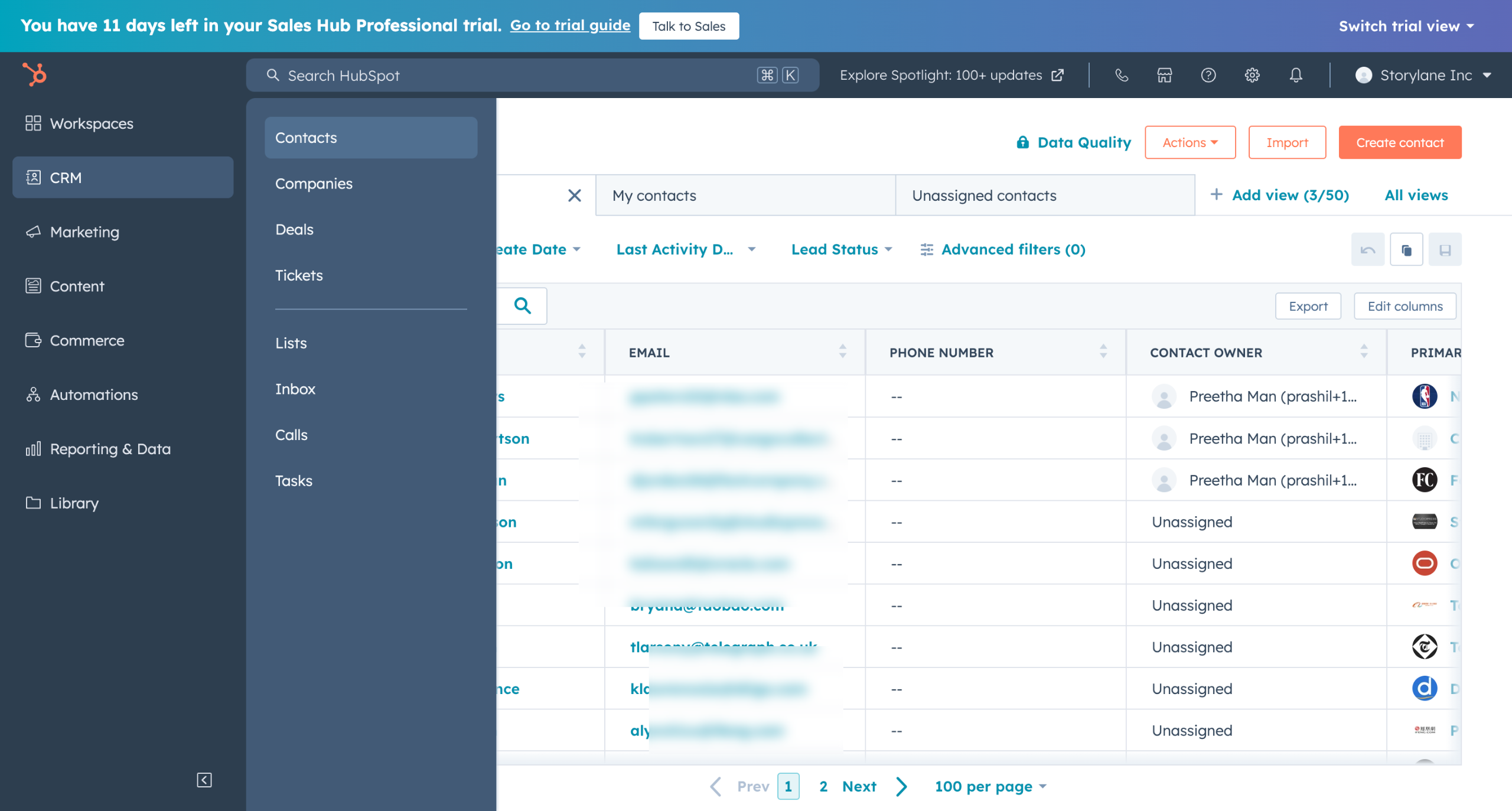Expand the Lead Status filter
The width and height of the screenshot is (1512, 811).
[841, 249]
